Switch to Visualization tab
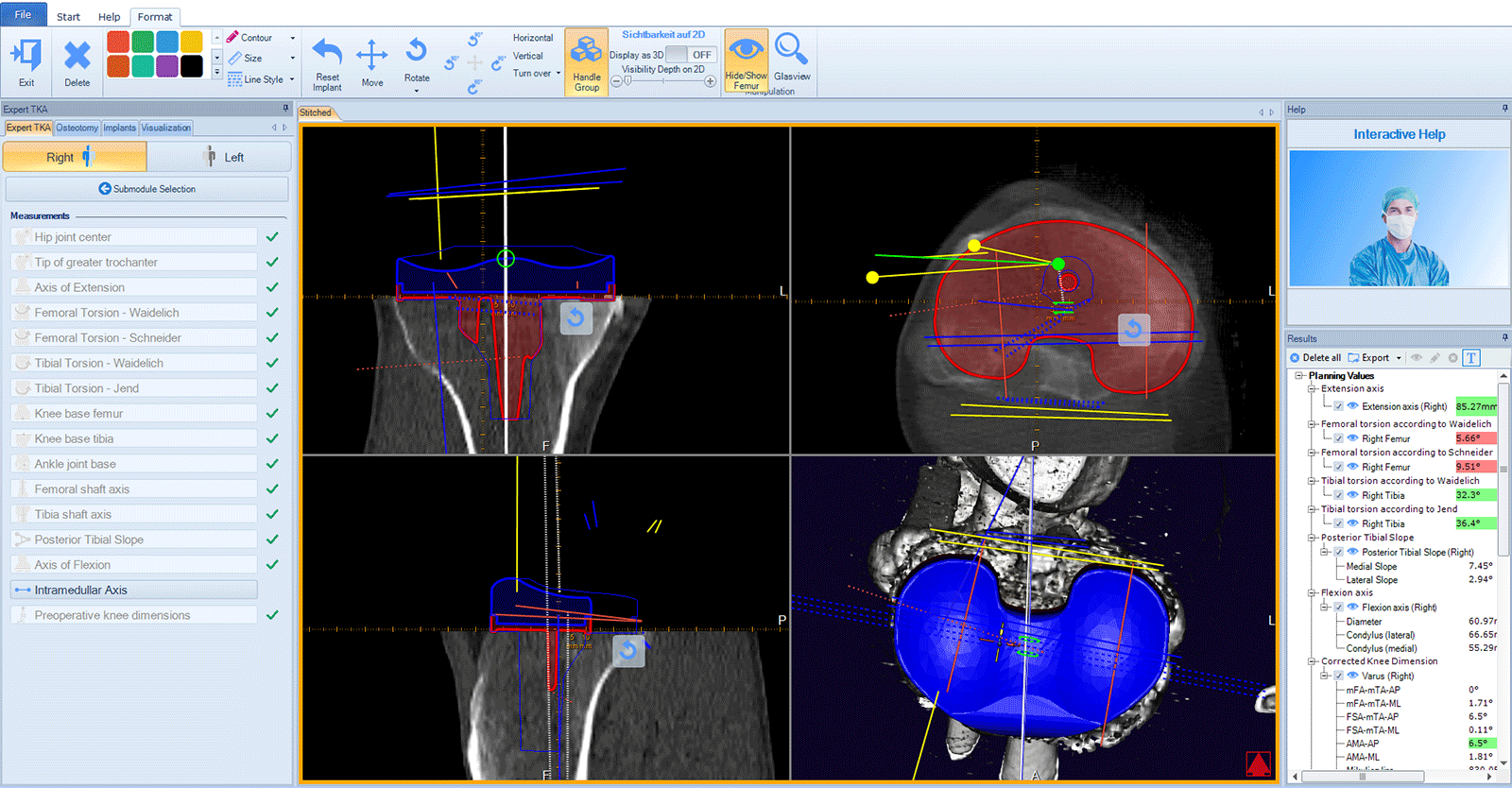The width and height of the screenshot is (1512, 788). click(166, 128)
